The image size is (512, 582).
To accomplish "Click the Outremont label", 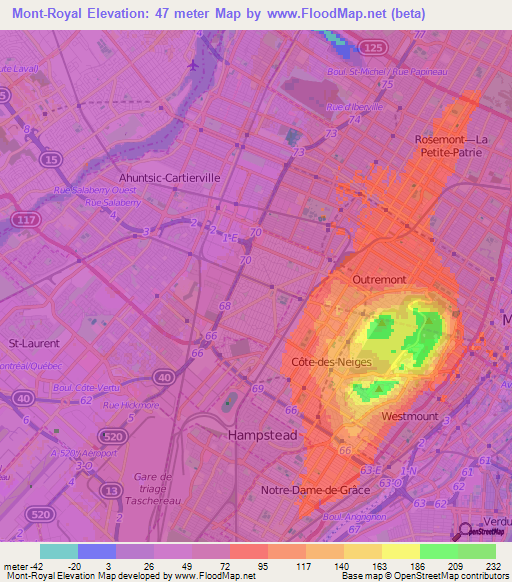I will 379,279.
